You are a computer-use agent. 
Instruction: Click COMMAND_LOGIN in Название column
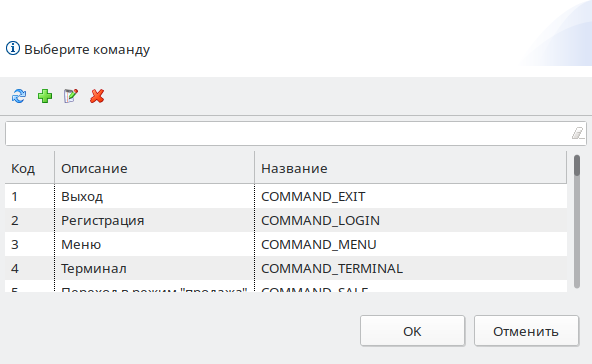point(320,221)
